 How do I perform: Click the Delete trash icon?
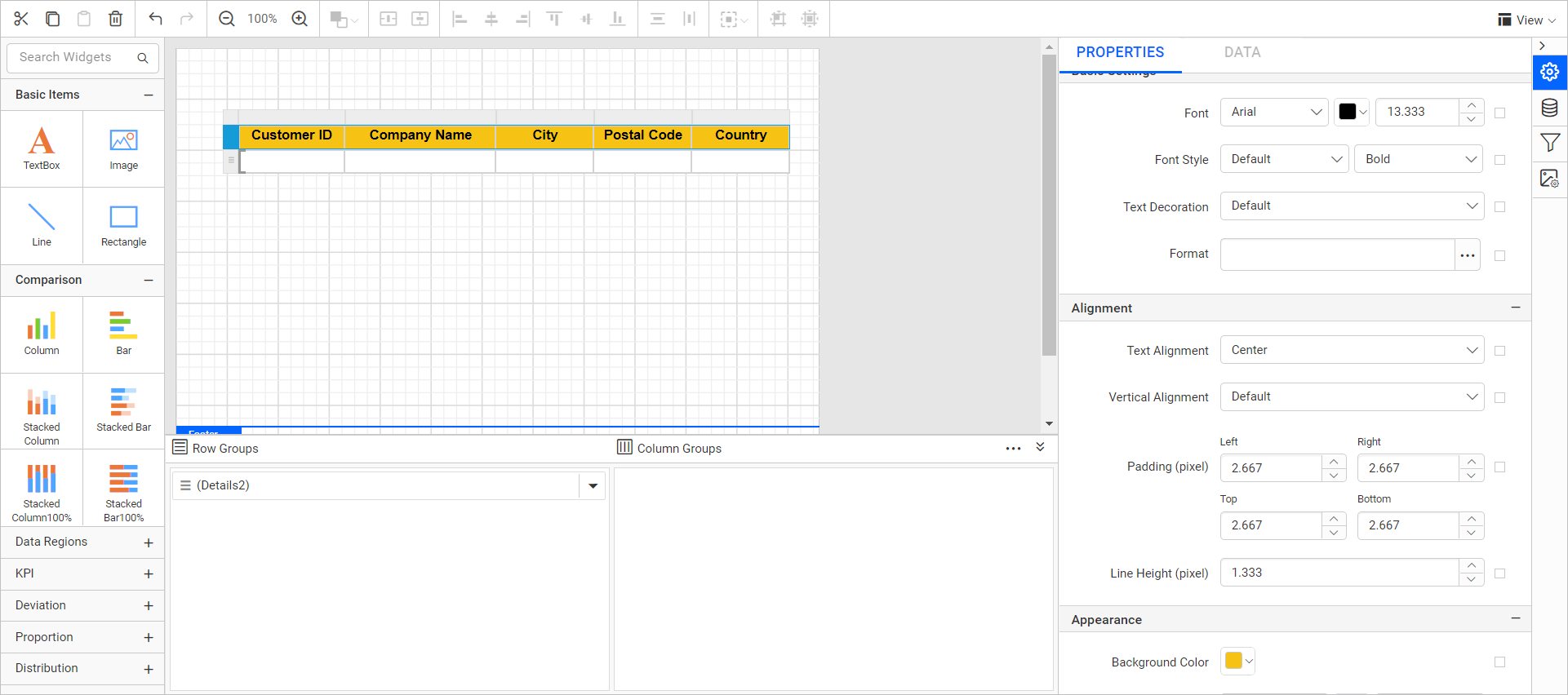coord(116,19)
